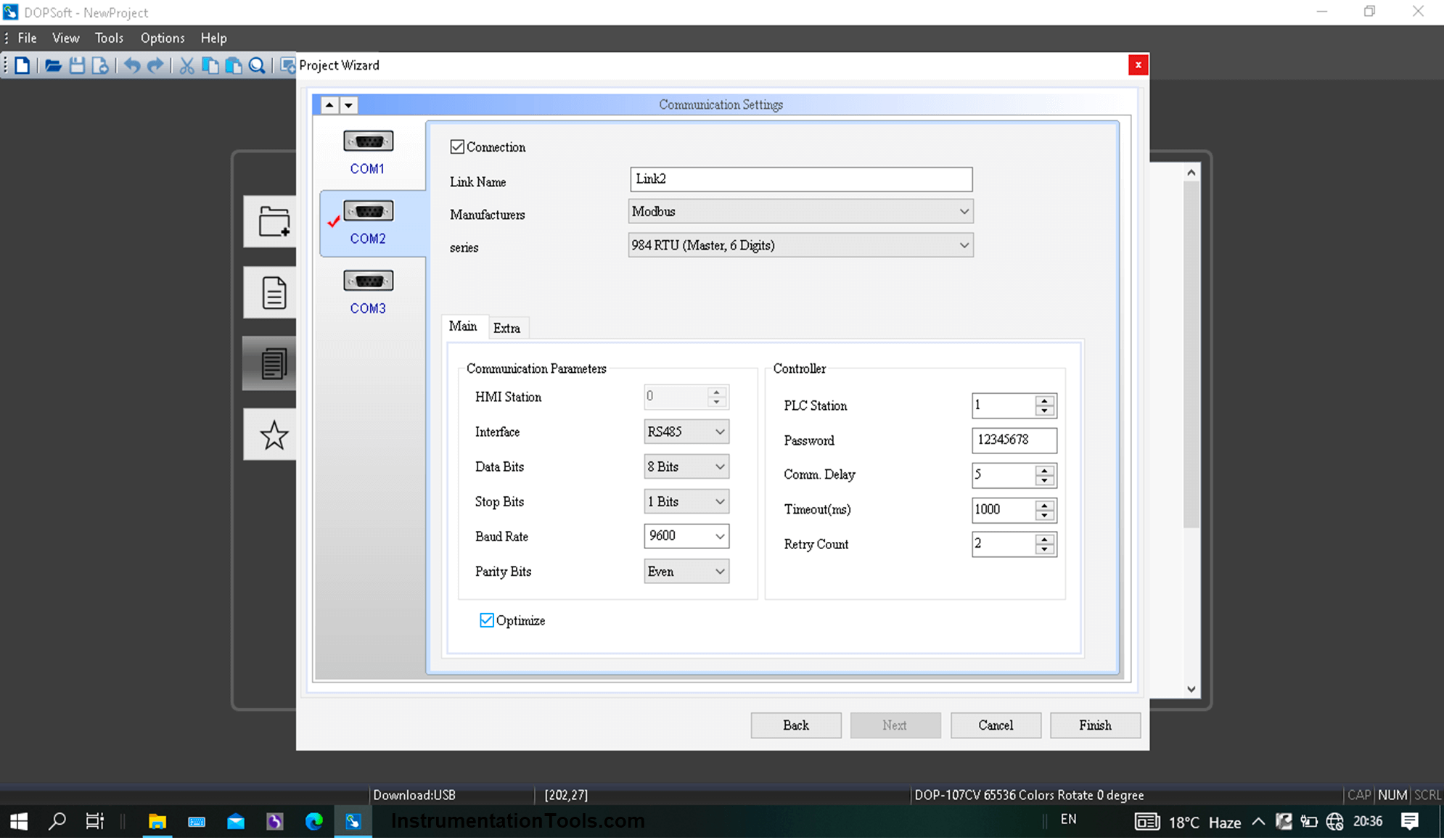The width and height of the screenshot is (1444, 840).
Task: Click inside the Link Name field
Action: point(798,179)
